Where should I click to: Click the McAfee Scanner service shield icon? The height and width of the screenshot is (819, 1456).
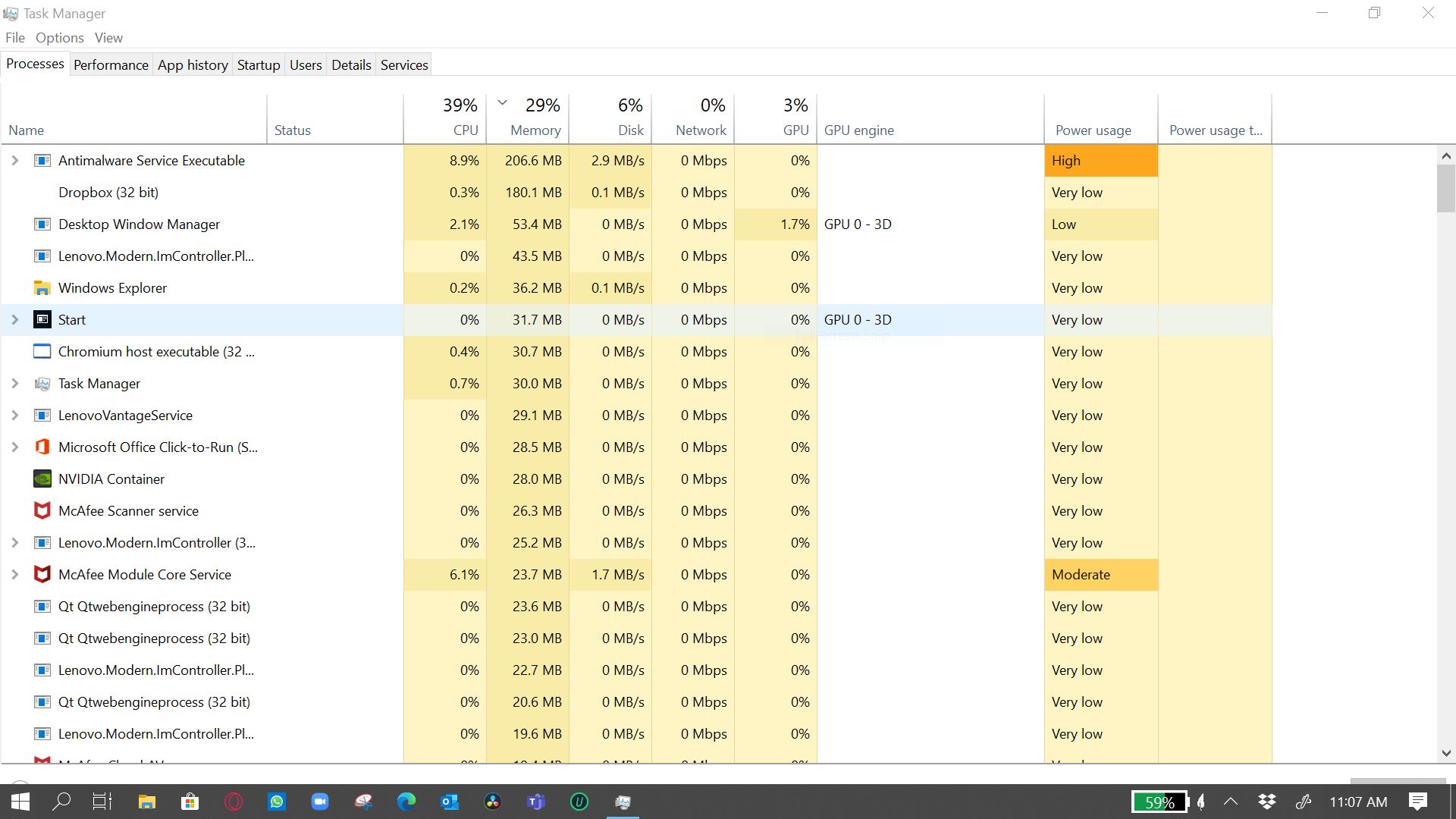[42, 511]
